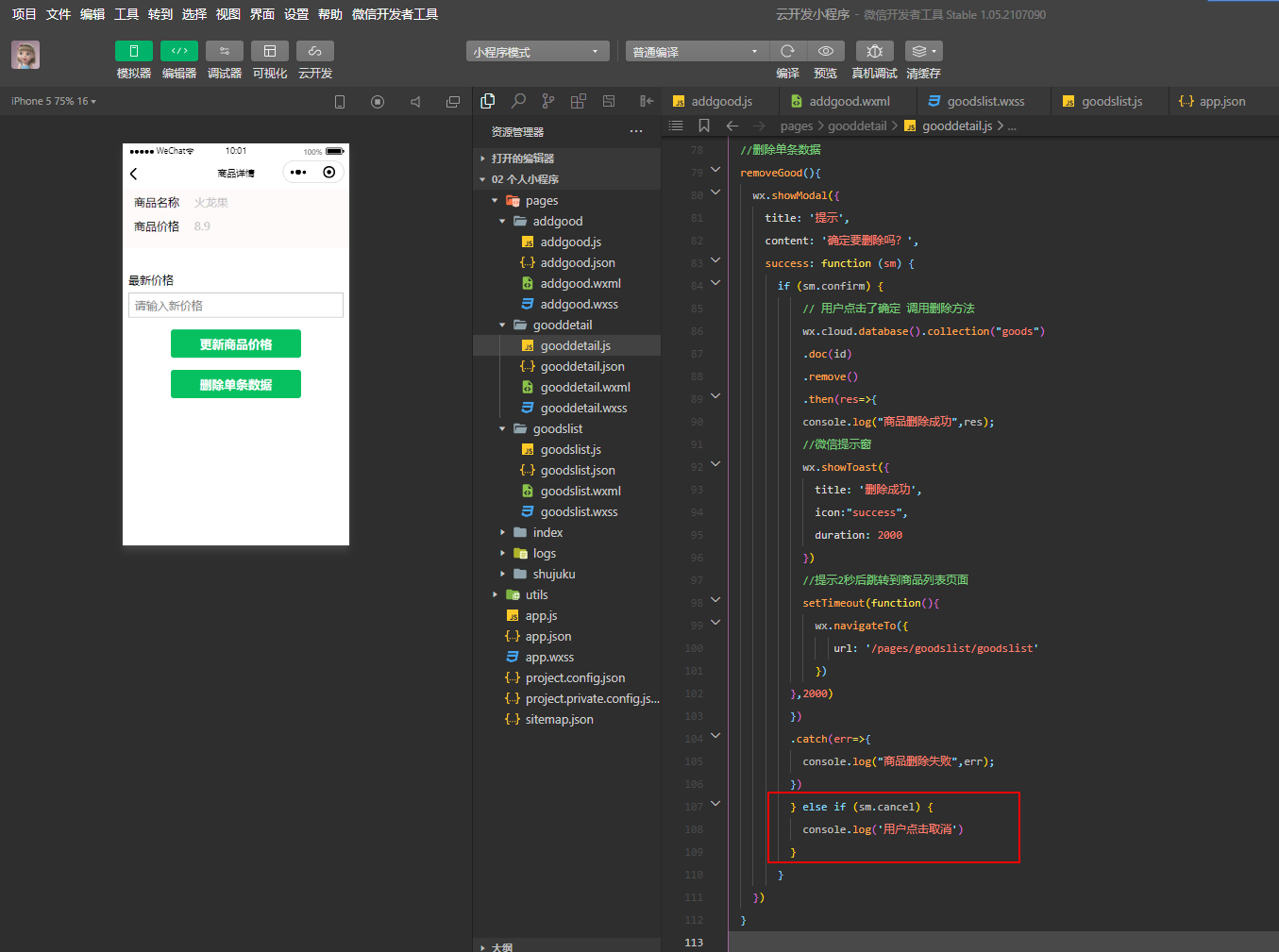Switch to the goodslist.js tab
This screenshot has height=952, width=1279.
pos(1111,101)
